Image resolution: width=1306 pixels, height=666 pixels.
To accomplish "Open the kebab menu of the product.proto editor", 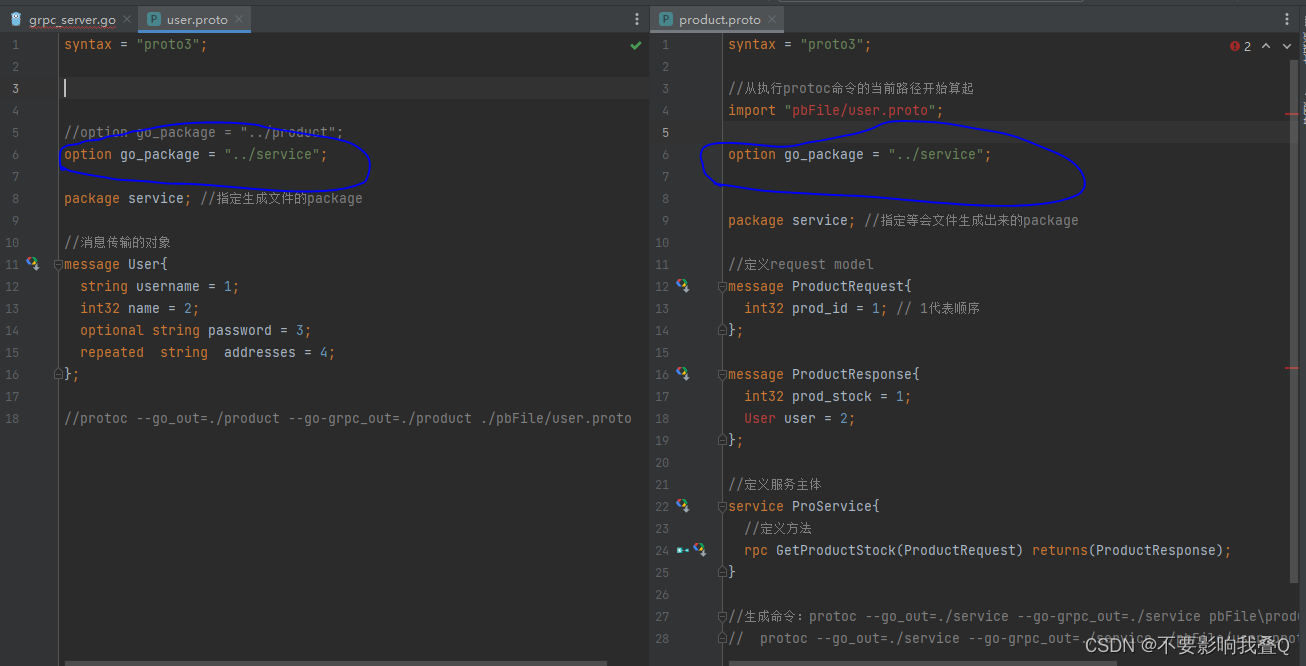I will (x=1286, y=18).
